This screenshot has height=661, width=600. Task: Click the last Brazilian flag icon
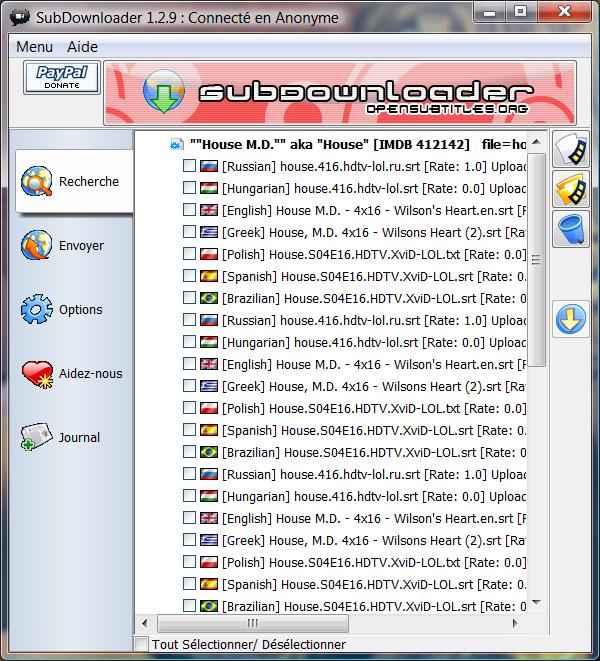tap(209, 606)
